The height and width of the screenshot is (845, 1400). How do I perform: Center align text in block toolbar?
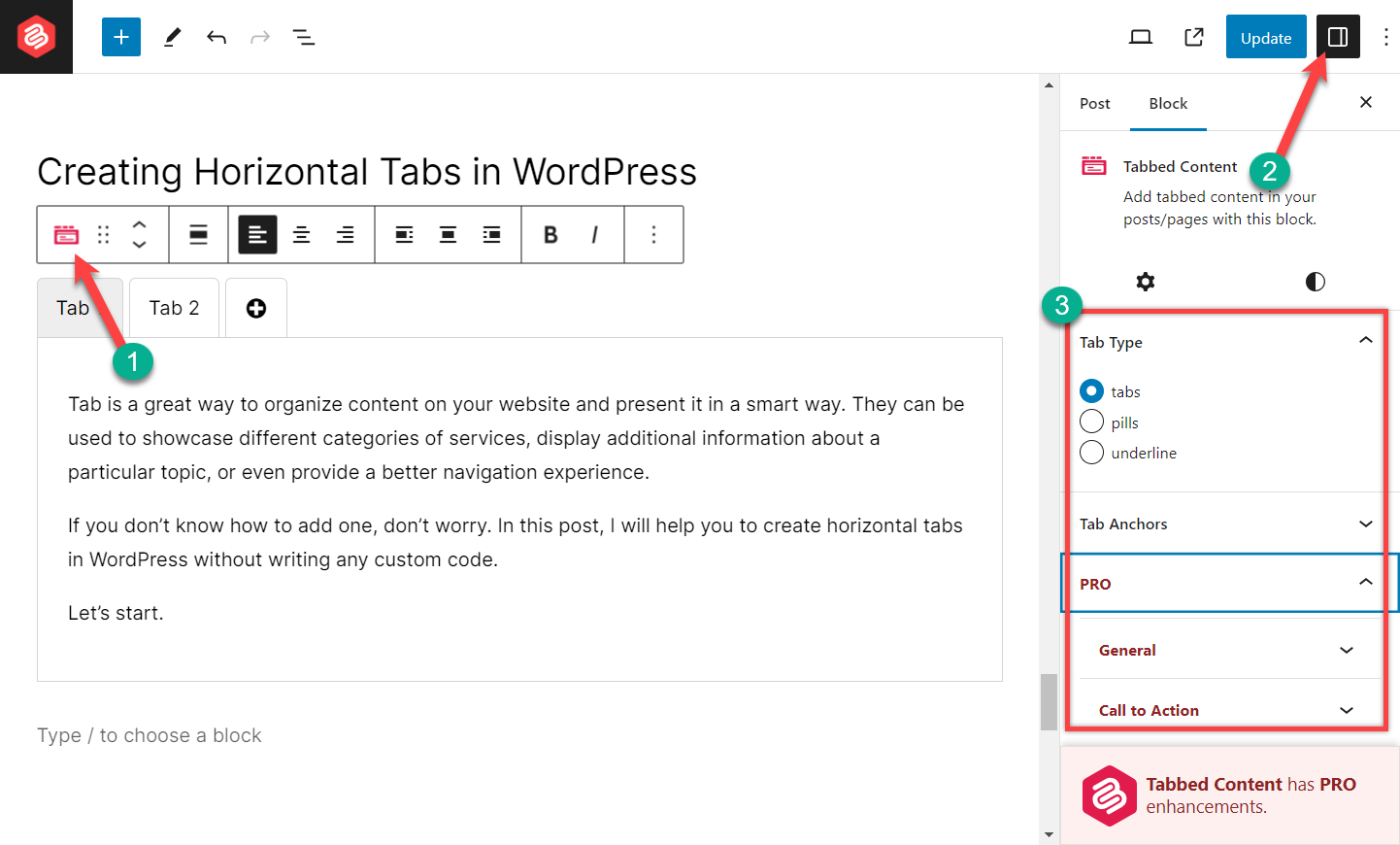pyautogui.click(x=302, y=234)
